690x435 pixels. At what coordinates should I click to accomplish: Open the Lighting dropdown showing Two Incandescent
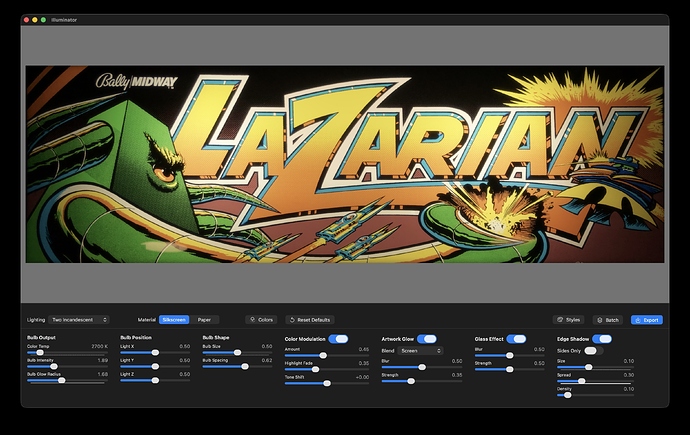click(79, 320)
